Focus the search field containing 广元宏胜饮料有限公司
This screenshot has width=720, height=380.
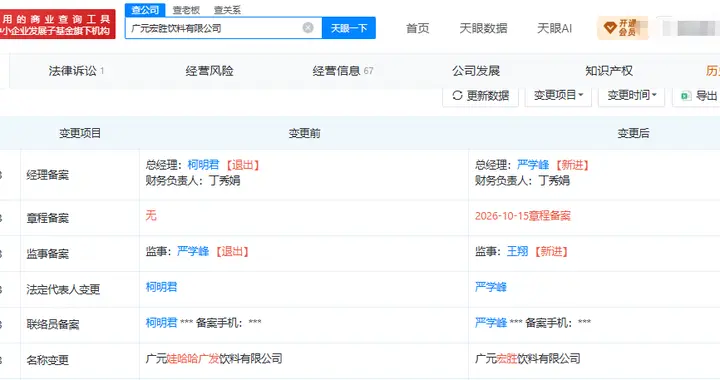pyautogui.click(x=224, y=28)
